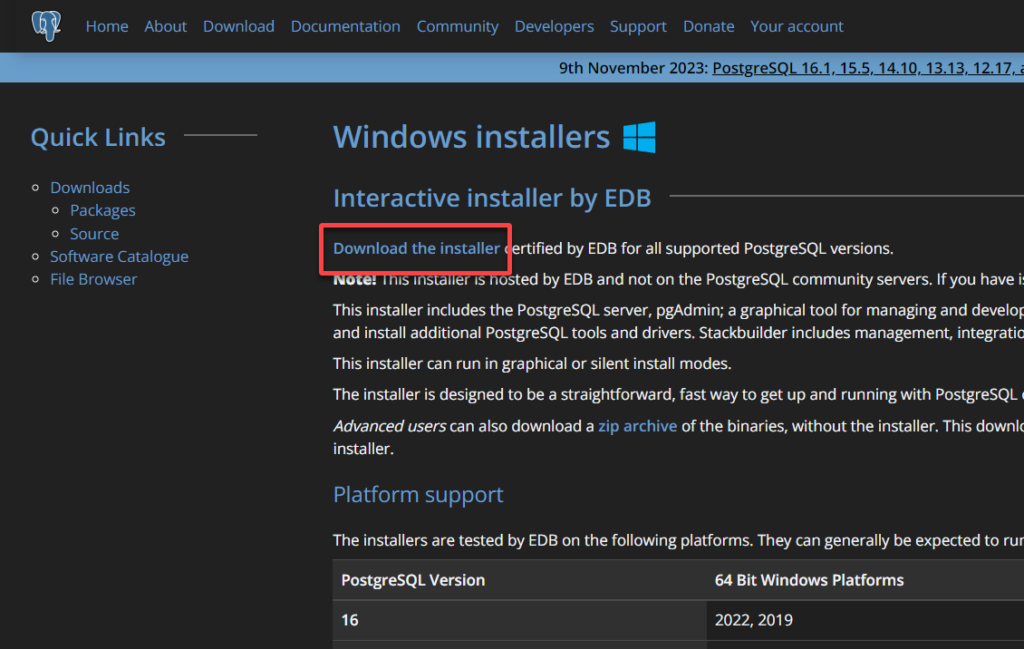This screenshot has width=1024, height=649.
Task: Open the Home menu item
Action: point(106,27)
